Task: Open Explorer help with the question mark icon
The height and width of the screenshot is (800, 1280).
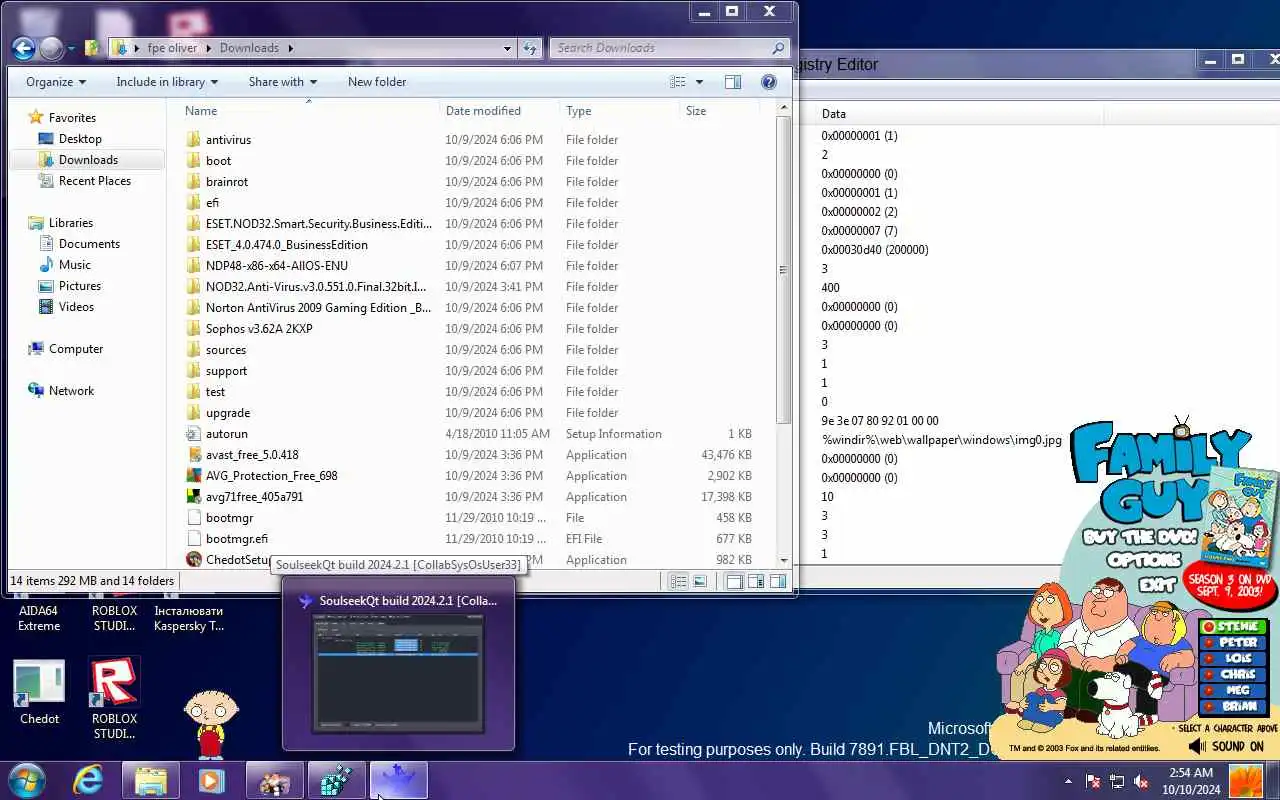Action: click(x=768, y=82)
